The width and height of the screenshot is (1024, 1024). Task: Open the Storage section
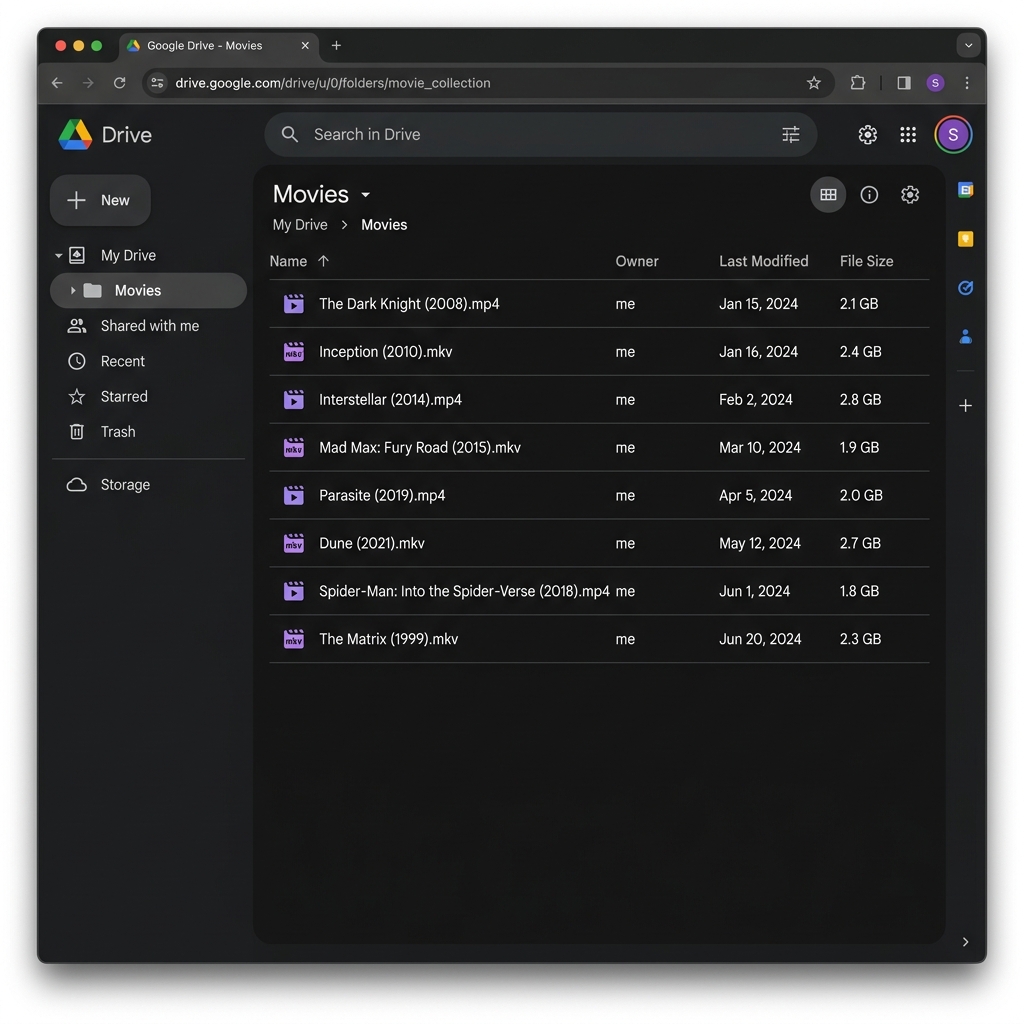pyautogui.click(x=125, y=485)
